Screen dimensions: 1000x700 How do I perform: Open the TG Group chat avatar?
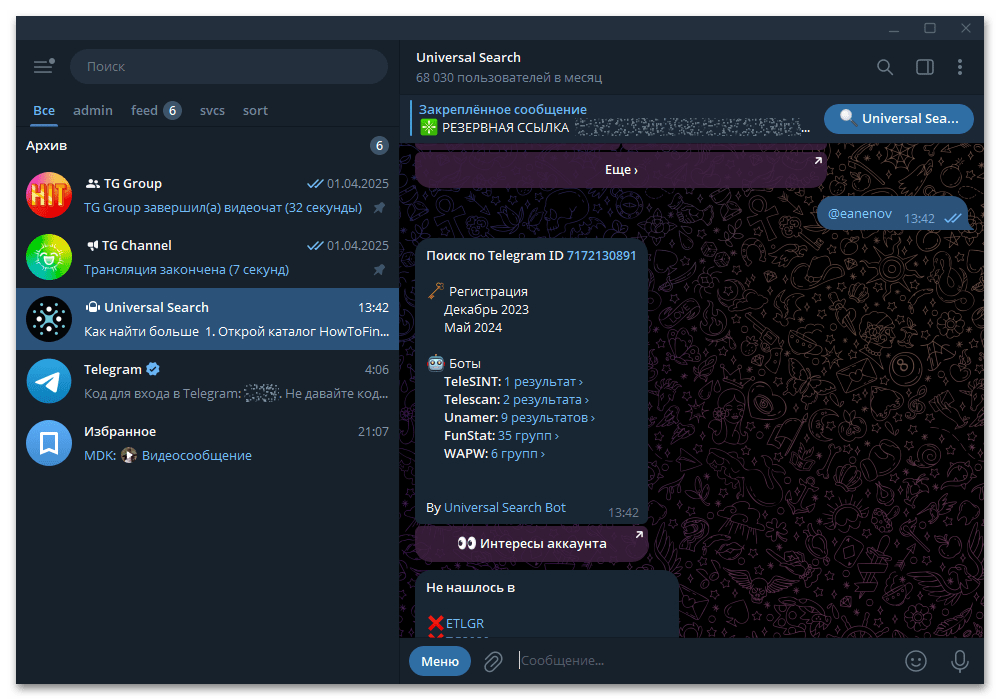49,195
